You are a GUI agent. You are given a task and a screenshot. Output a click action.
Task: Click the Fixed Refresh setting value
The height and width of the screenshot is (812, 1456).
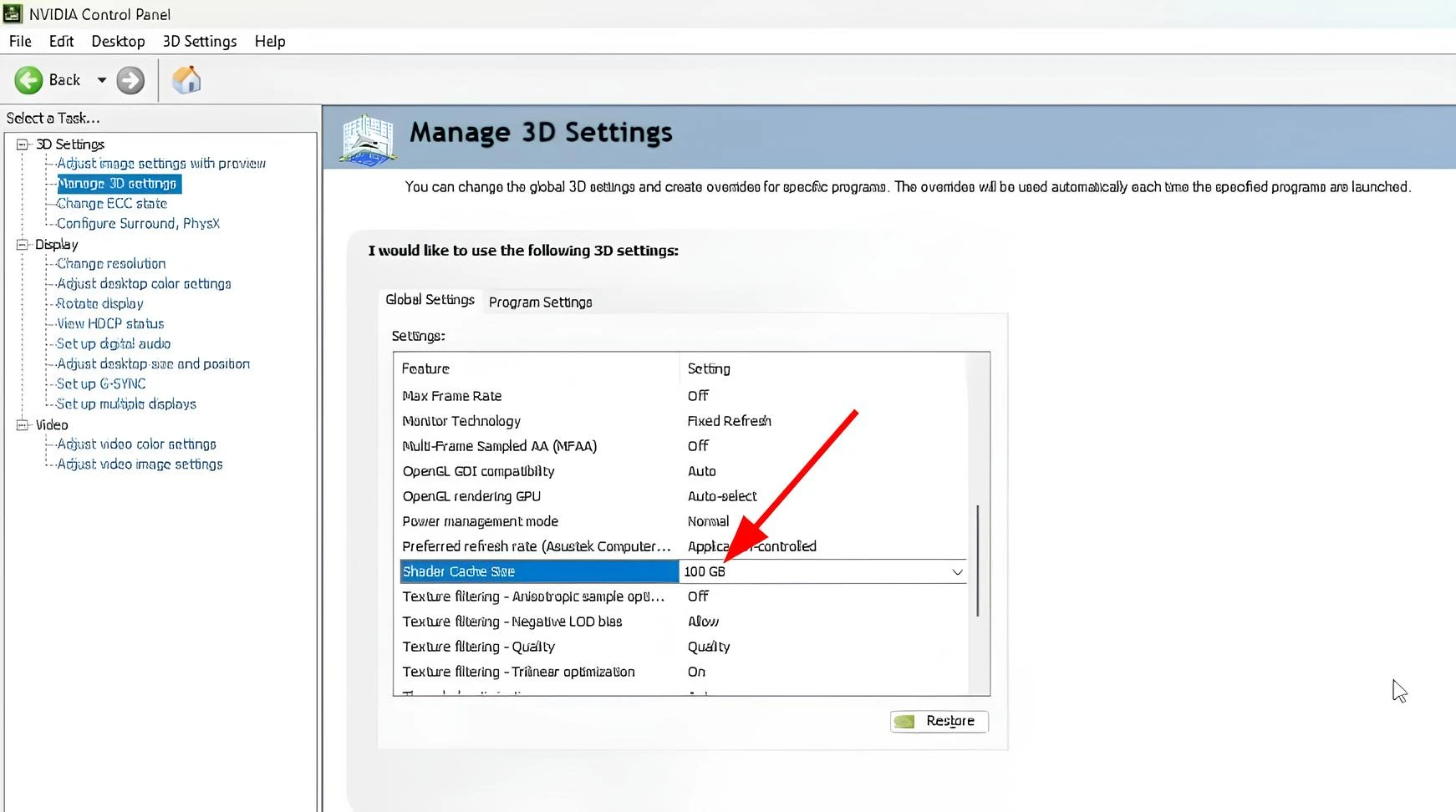730,421
